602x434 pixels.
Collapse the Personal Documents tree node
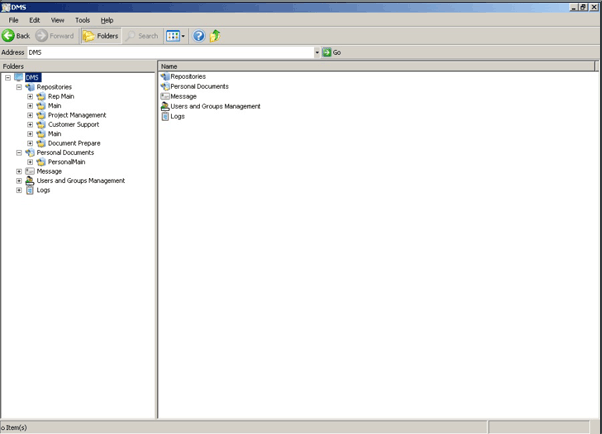pyautogui.click(x=19, y=152)
